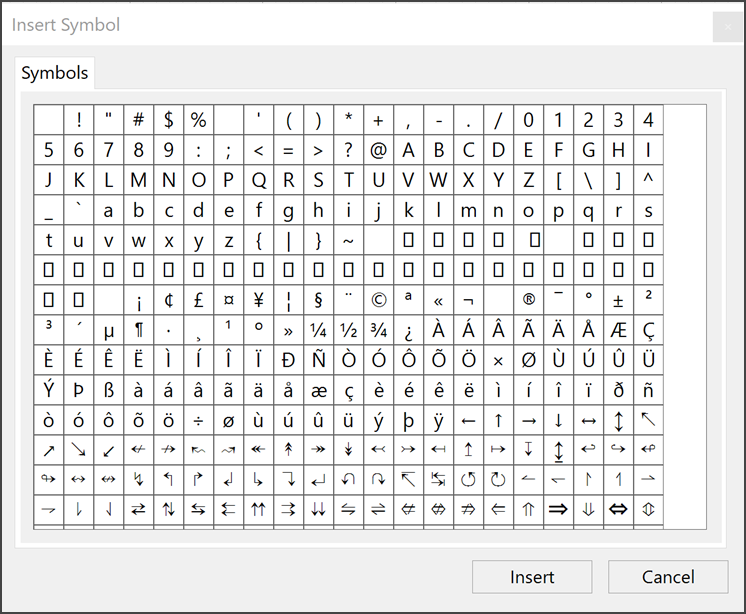This screenshot has height=614, width=746.
Task: Pick the one-quarter ¼ fraction
Action: 318,330
